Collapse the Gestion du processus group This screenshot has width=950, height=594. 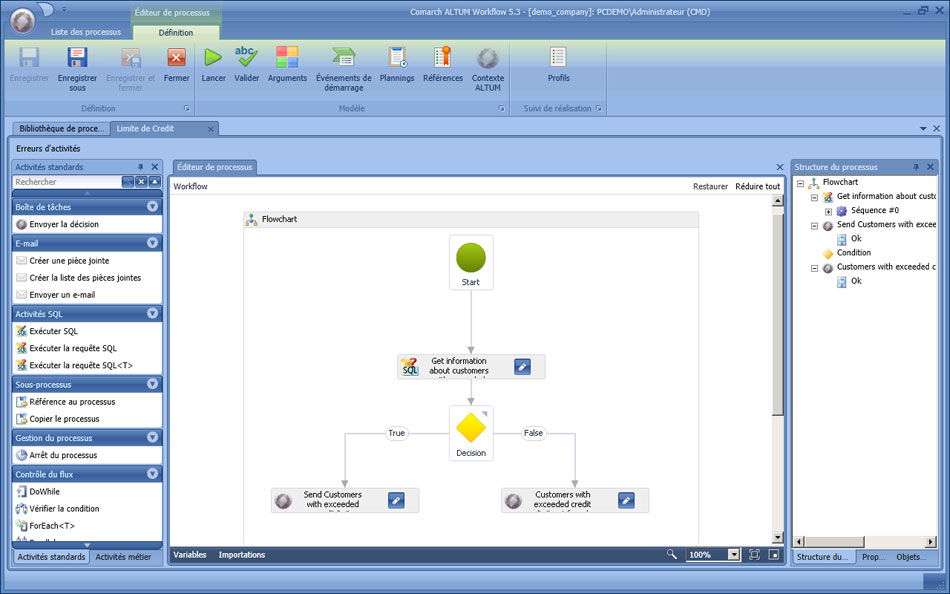(x=152, y=438)
